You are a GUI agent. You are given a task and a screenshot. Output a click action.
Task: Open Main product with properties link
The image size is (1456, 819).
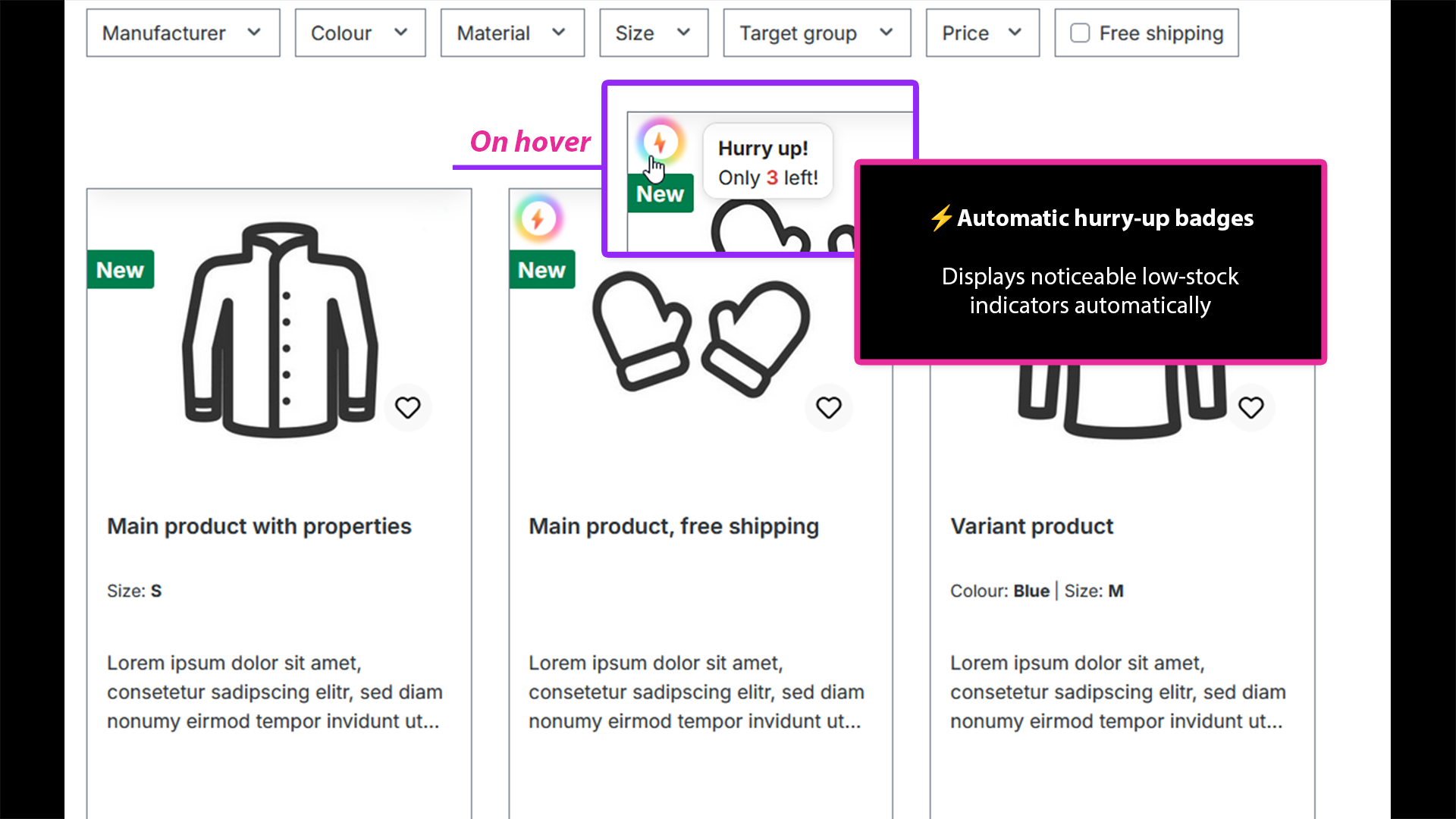259,526
